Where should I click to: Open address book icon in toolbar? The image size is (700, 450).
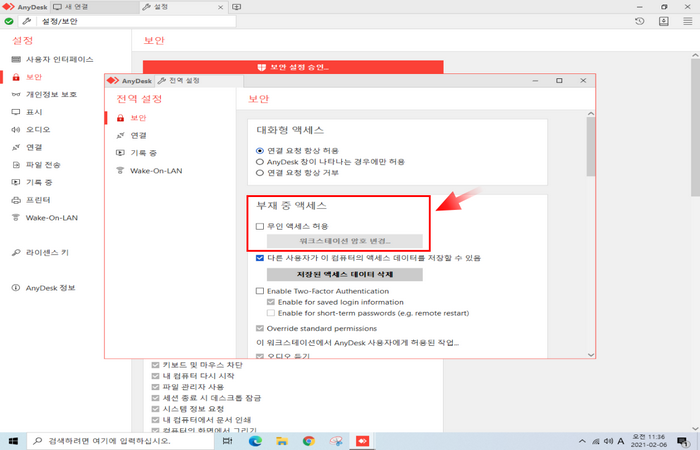click(664, 21)
